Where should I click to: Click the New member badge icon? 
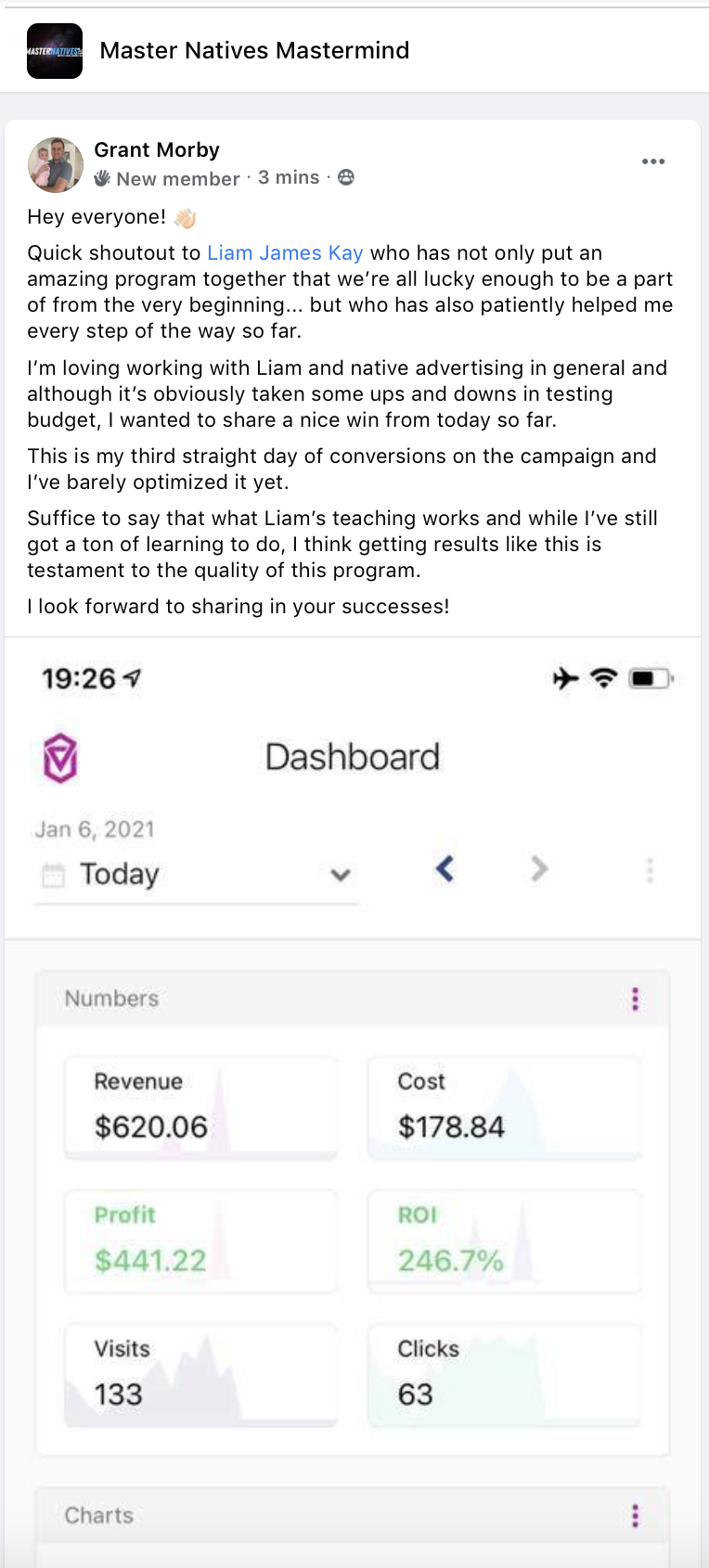coord(102,178)
